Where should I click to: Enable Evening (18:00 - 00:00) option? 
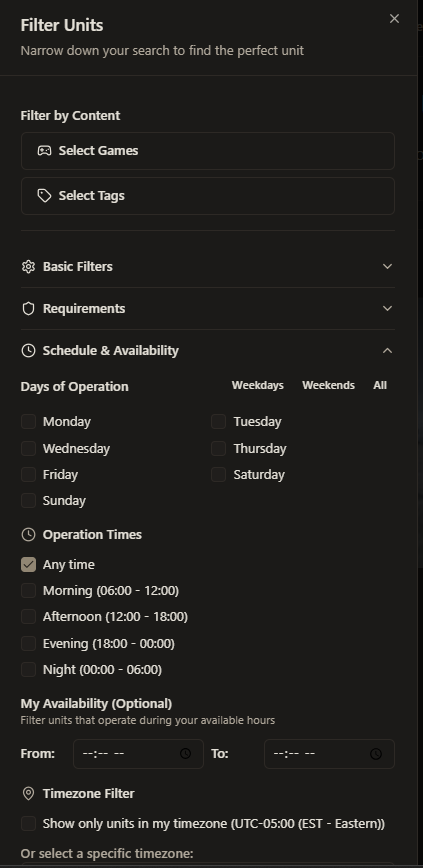[x=28, y=644]
